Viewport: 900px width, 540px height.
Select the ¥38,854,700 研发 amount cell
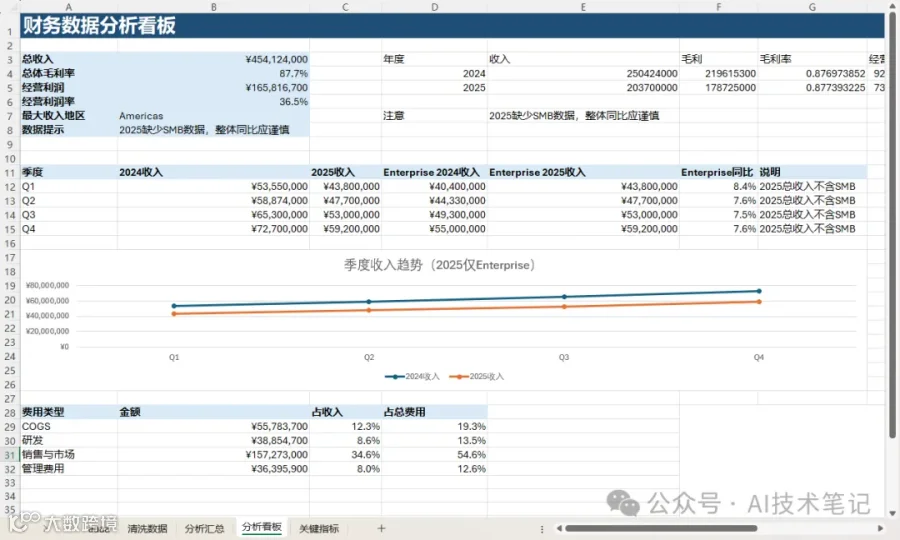[214, 441]
